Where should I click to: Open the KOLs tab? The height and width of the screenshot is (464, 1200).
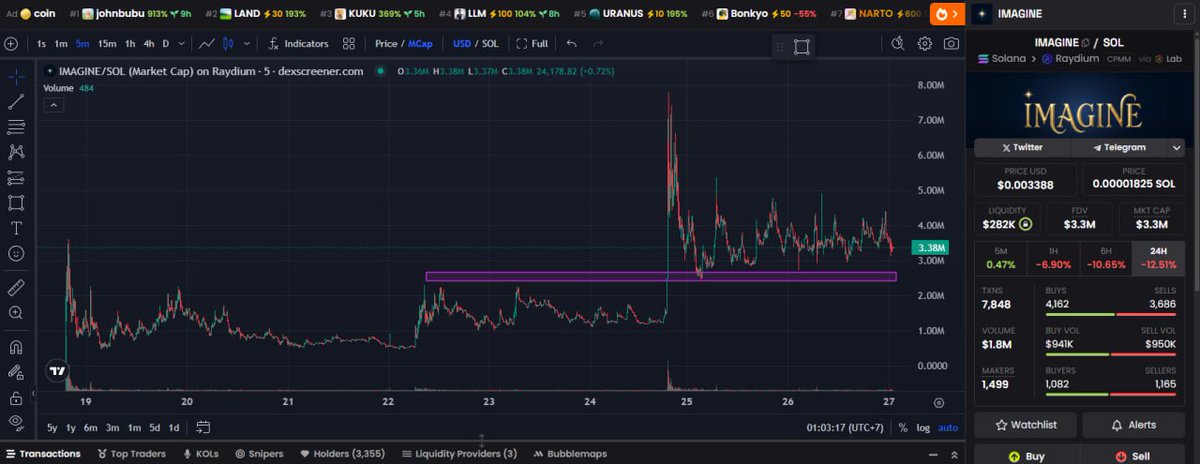click(x=199, y=453)
